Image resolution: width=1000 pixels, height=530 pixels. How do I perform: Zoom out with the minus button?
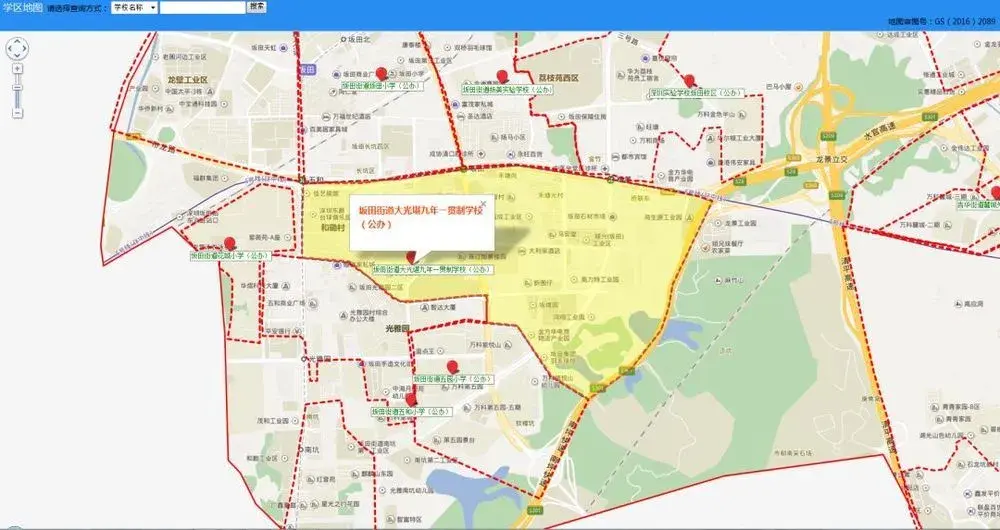[x=17, y=113]
